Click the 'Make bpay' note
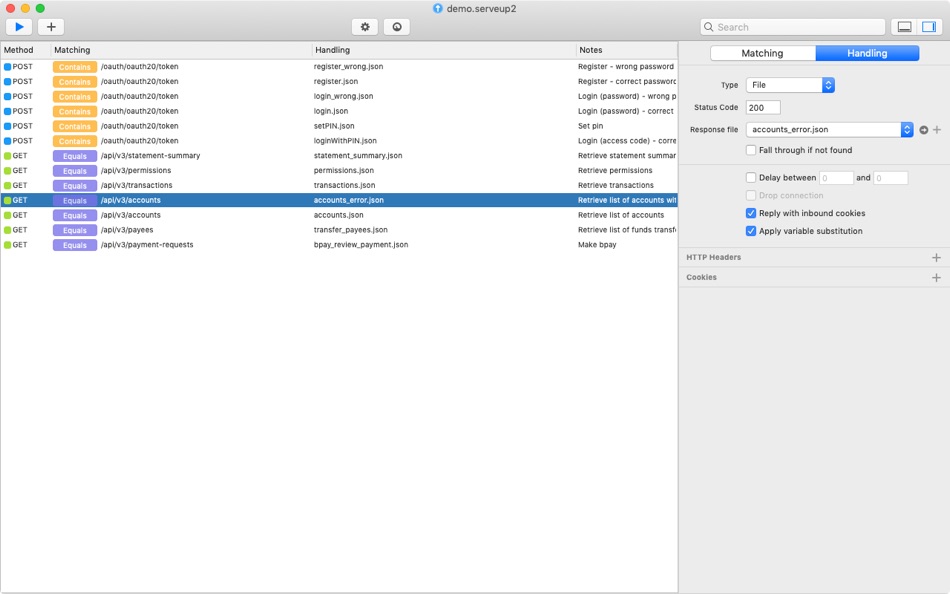This screenshot has width=950, height=594. coord(597,245)
